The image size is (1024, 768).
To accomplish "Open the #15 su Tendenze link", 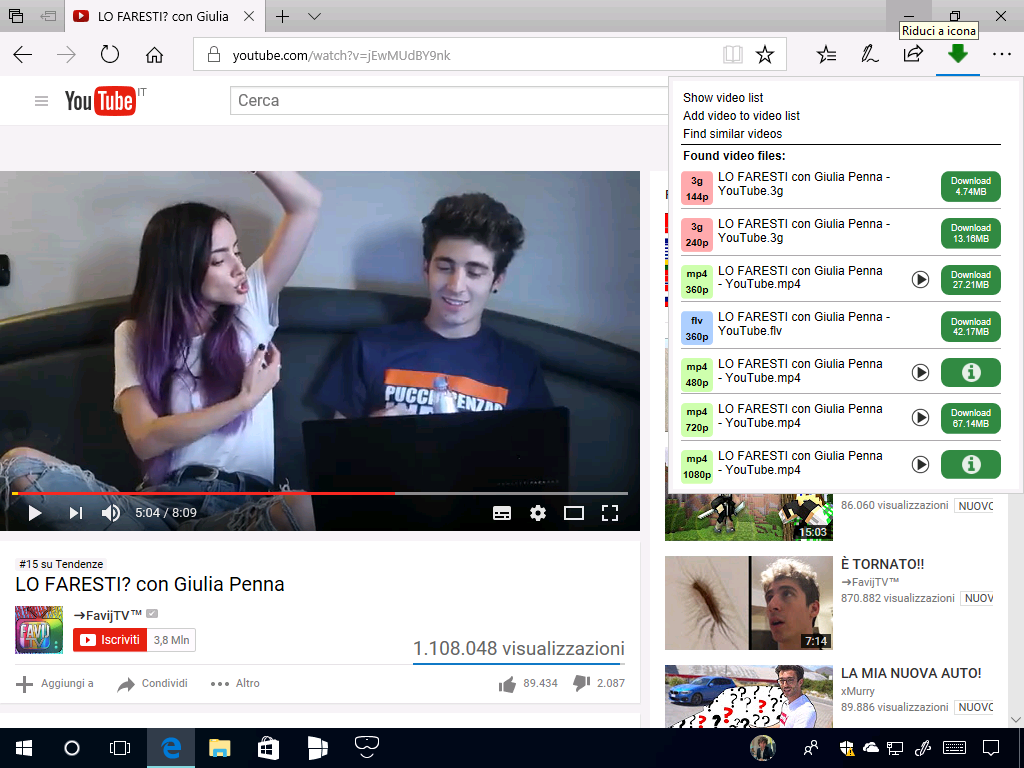I will click(x=61, y=564).
